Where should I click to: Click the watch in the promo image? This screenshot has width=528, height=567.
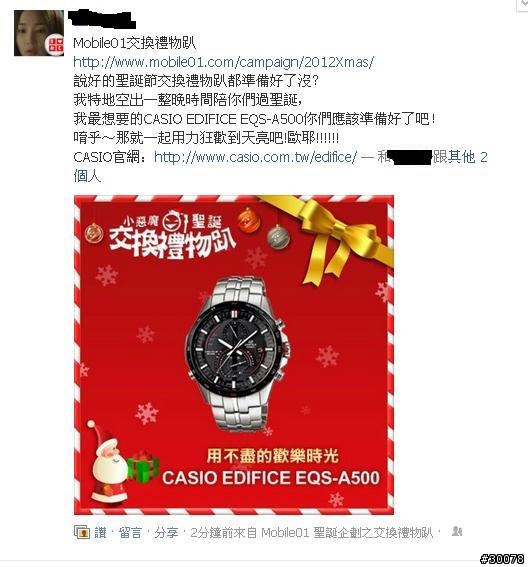click(x=237, y=354)
